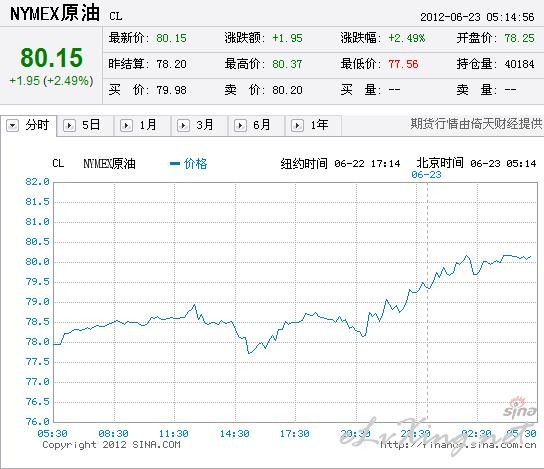
Task: Click the 11:30 time axis label
Action: 173,433
